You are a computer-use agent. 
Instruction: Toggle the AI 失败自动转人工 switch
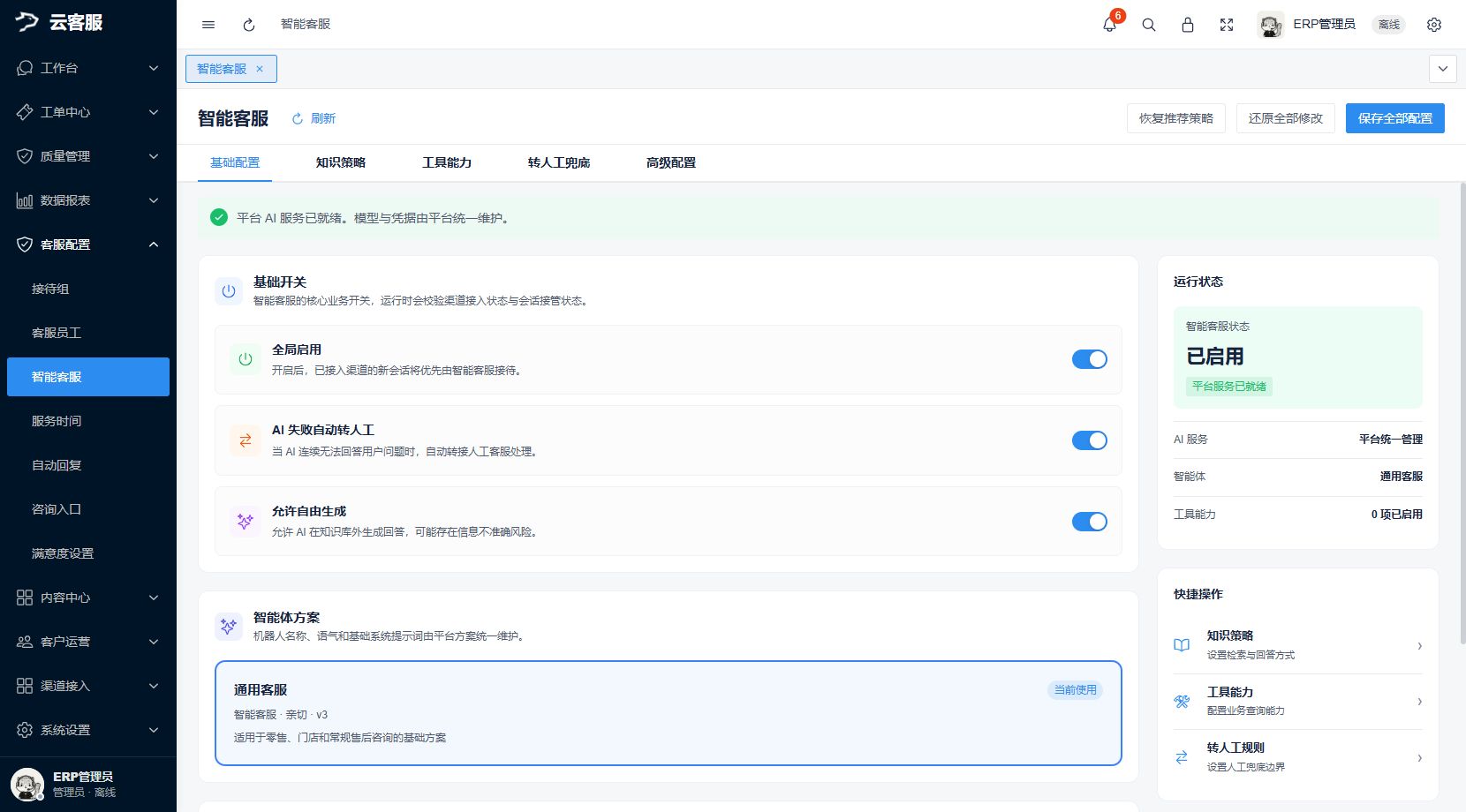click(x=1090, y=440)
